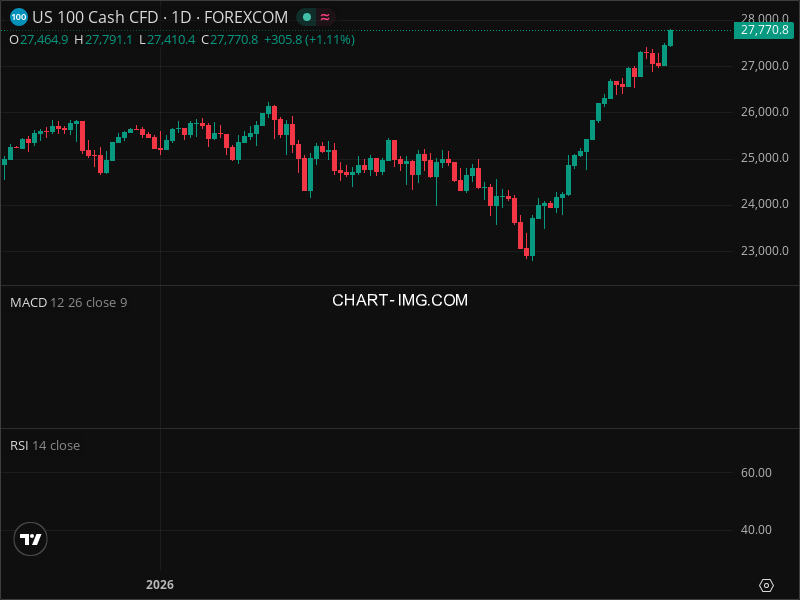The image size is (800, 600).
Task: Open the RSI 14 close legend
Action: 45,445
